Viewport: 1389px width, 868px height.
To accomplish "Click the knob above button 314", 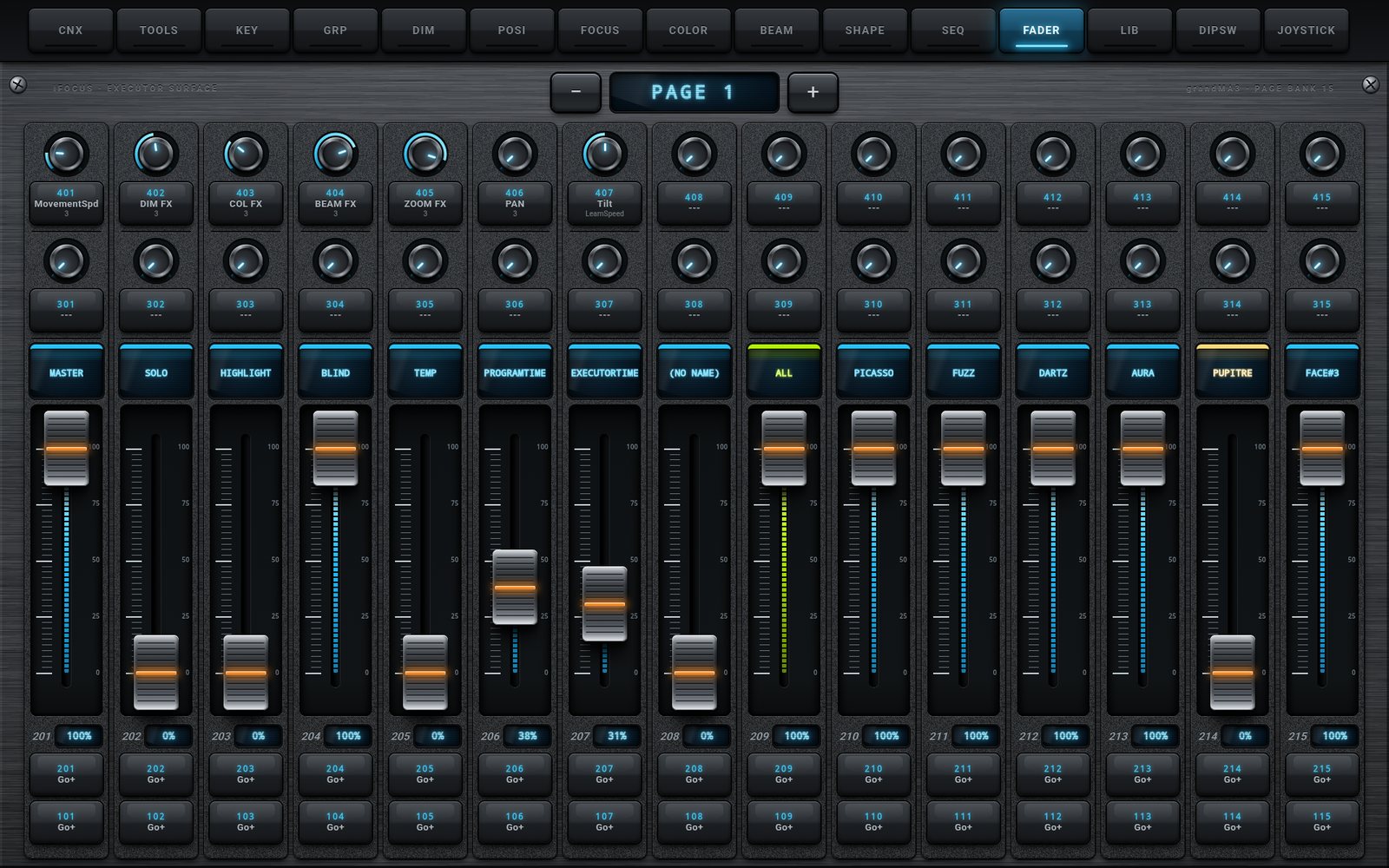I will coord(1232,261).
